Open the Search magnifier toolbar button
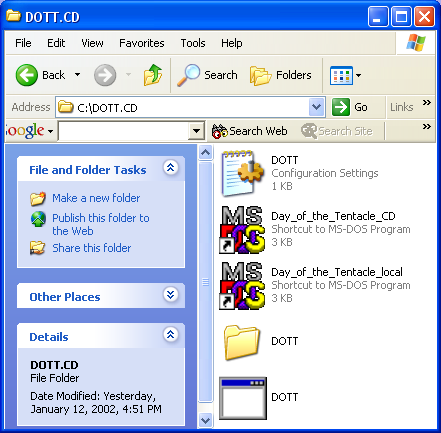The height and width of the screenshot is (433, 441). [x=207, y=75]
